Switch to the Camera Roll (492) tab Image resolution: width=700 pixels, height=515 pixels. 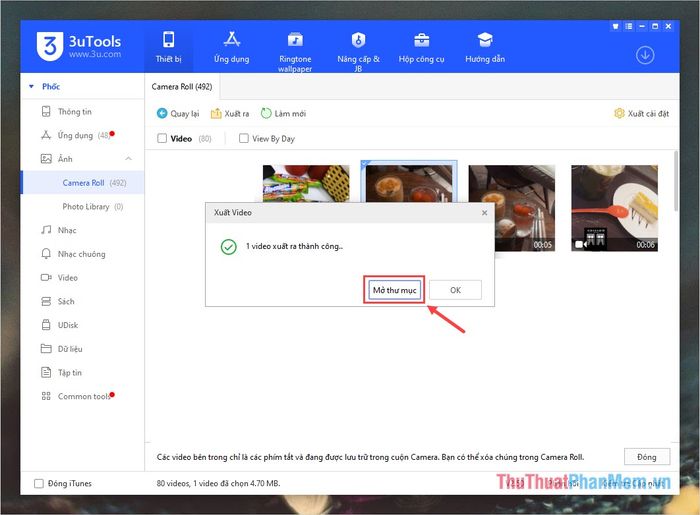[x=181, y=87]
